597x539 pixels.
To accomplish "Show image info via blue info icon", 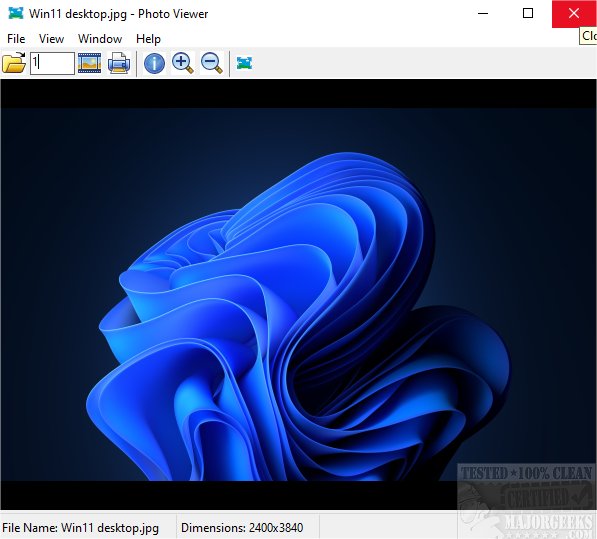I will coord(154,63).
